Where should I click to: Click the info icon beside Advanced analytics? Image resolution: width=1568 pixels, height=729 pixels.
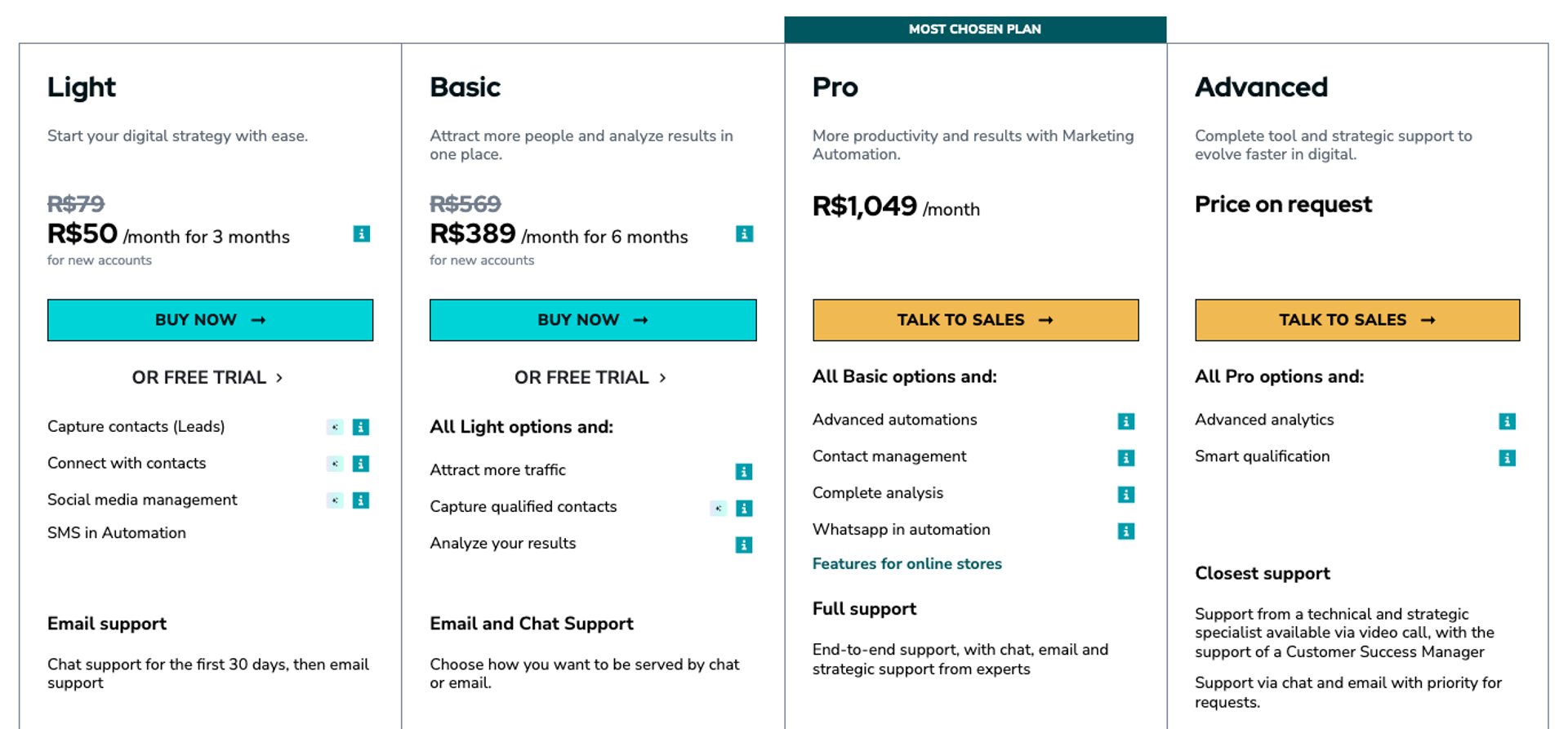(1507, 421)
